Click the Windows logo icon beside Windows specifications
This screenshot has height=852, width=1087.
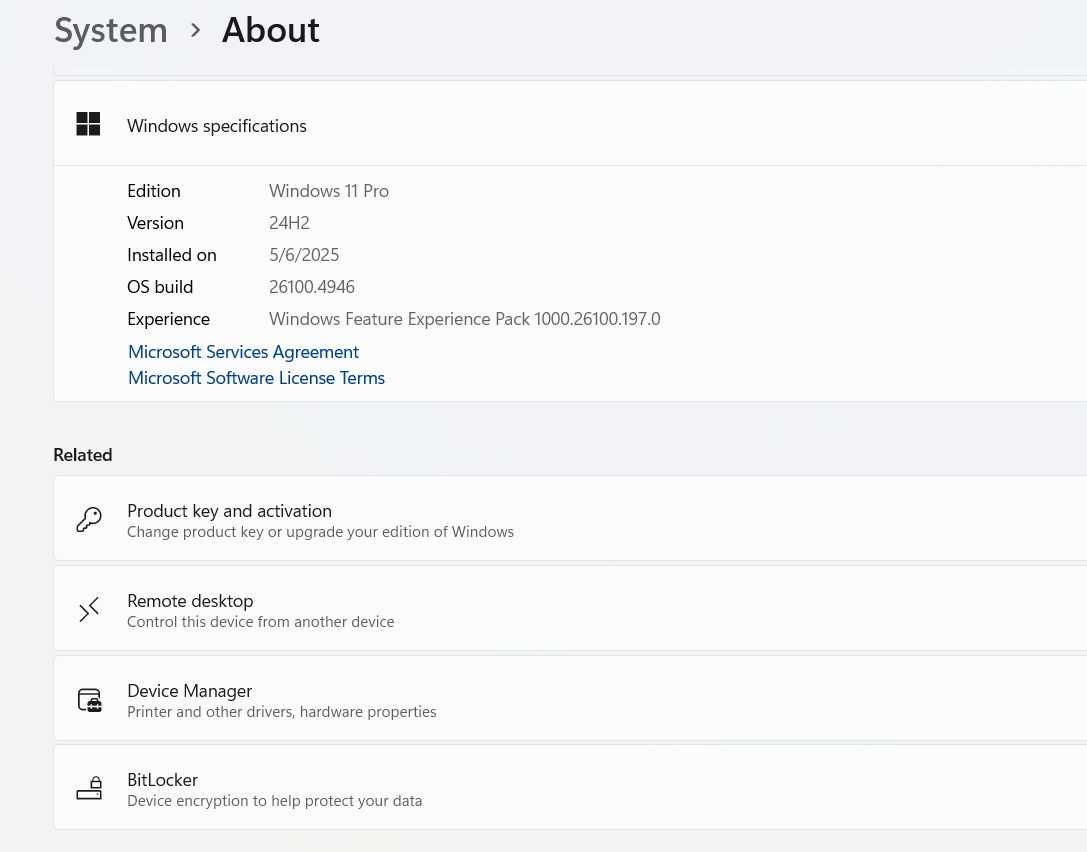[88, 124]
